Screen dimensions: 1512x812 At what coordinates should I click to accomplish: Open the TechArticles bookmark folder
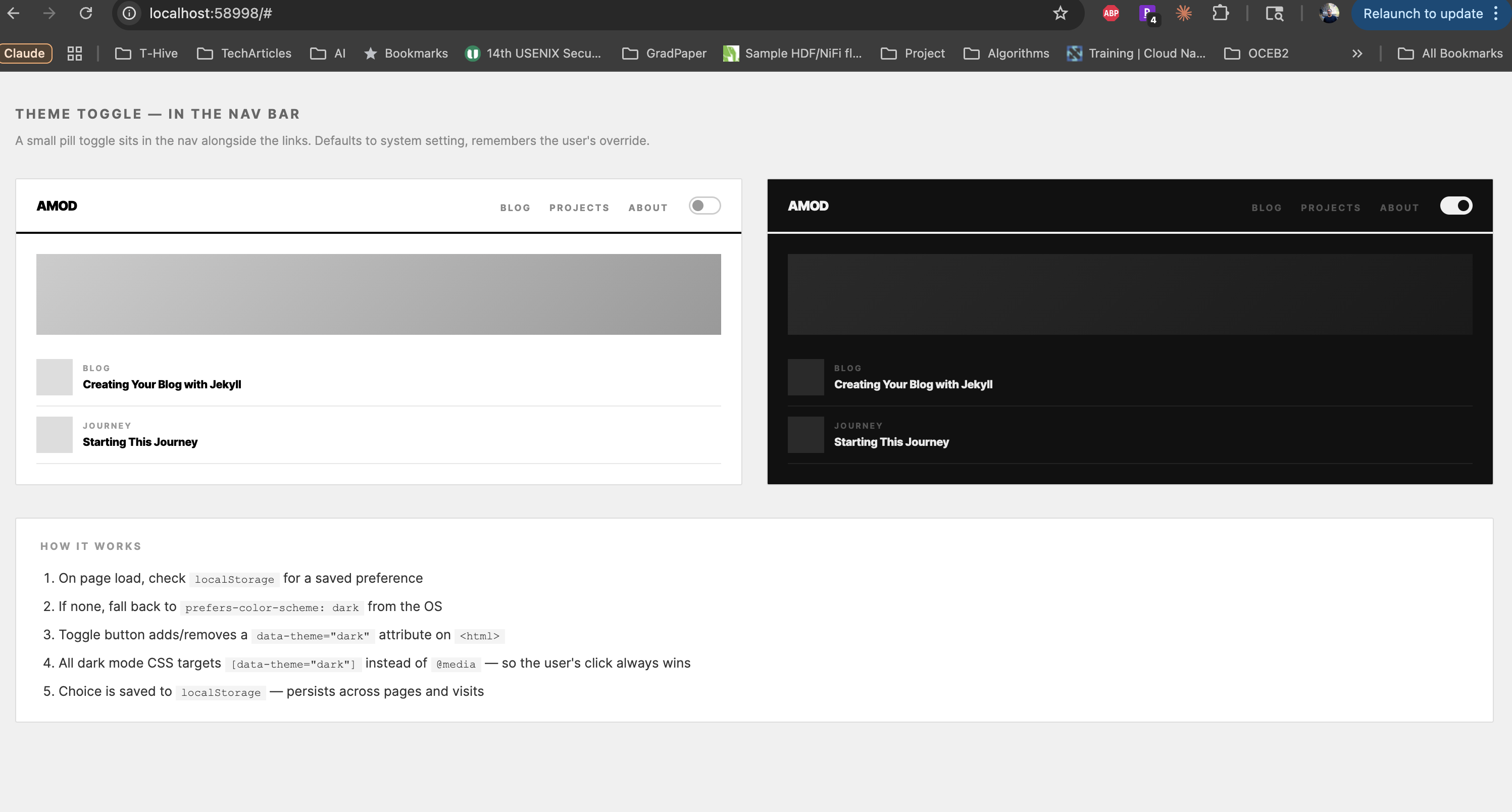pos(244,54)
